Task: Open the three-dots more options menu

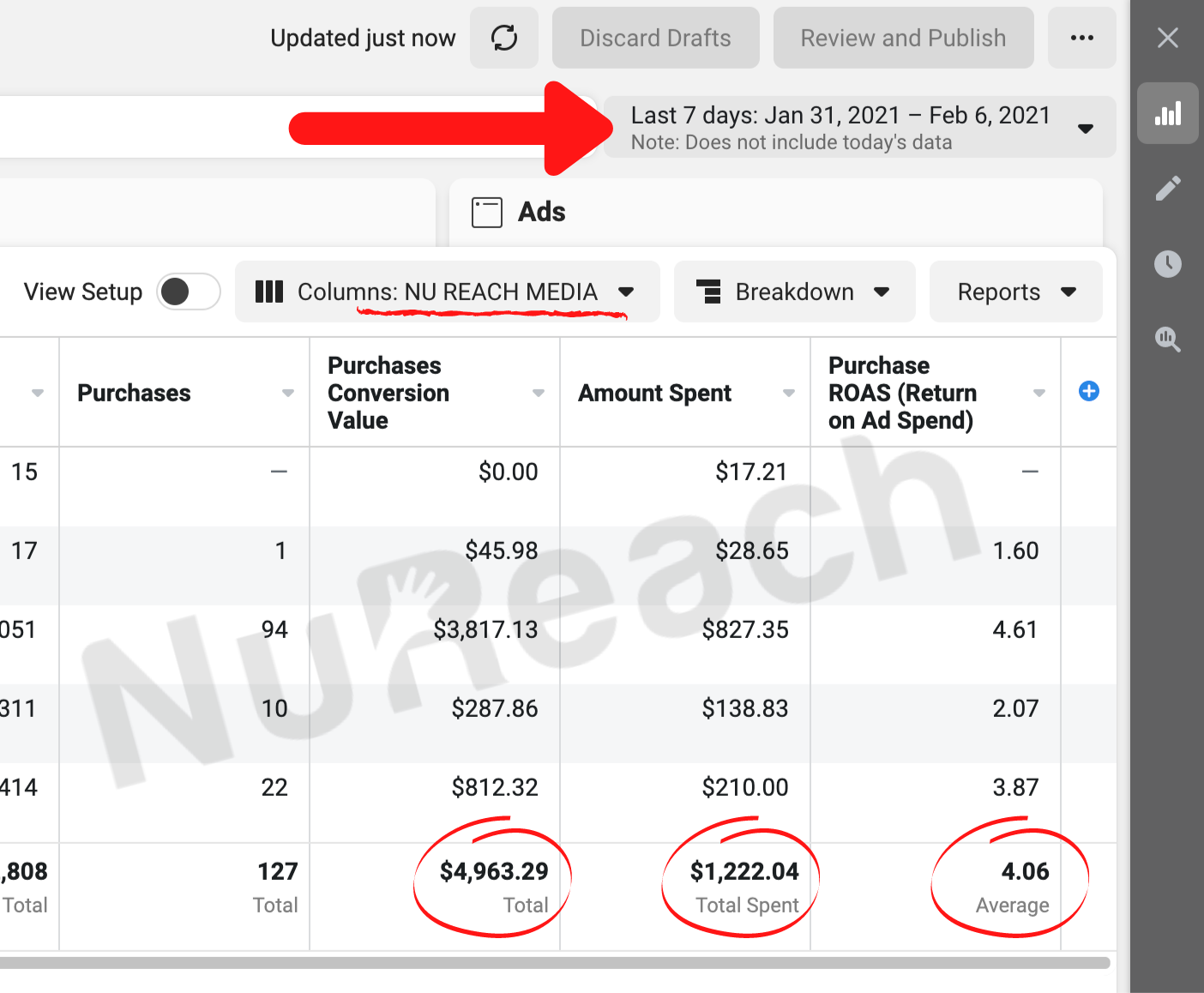Action: 1081,38
